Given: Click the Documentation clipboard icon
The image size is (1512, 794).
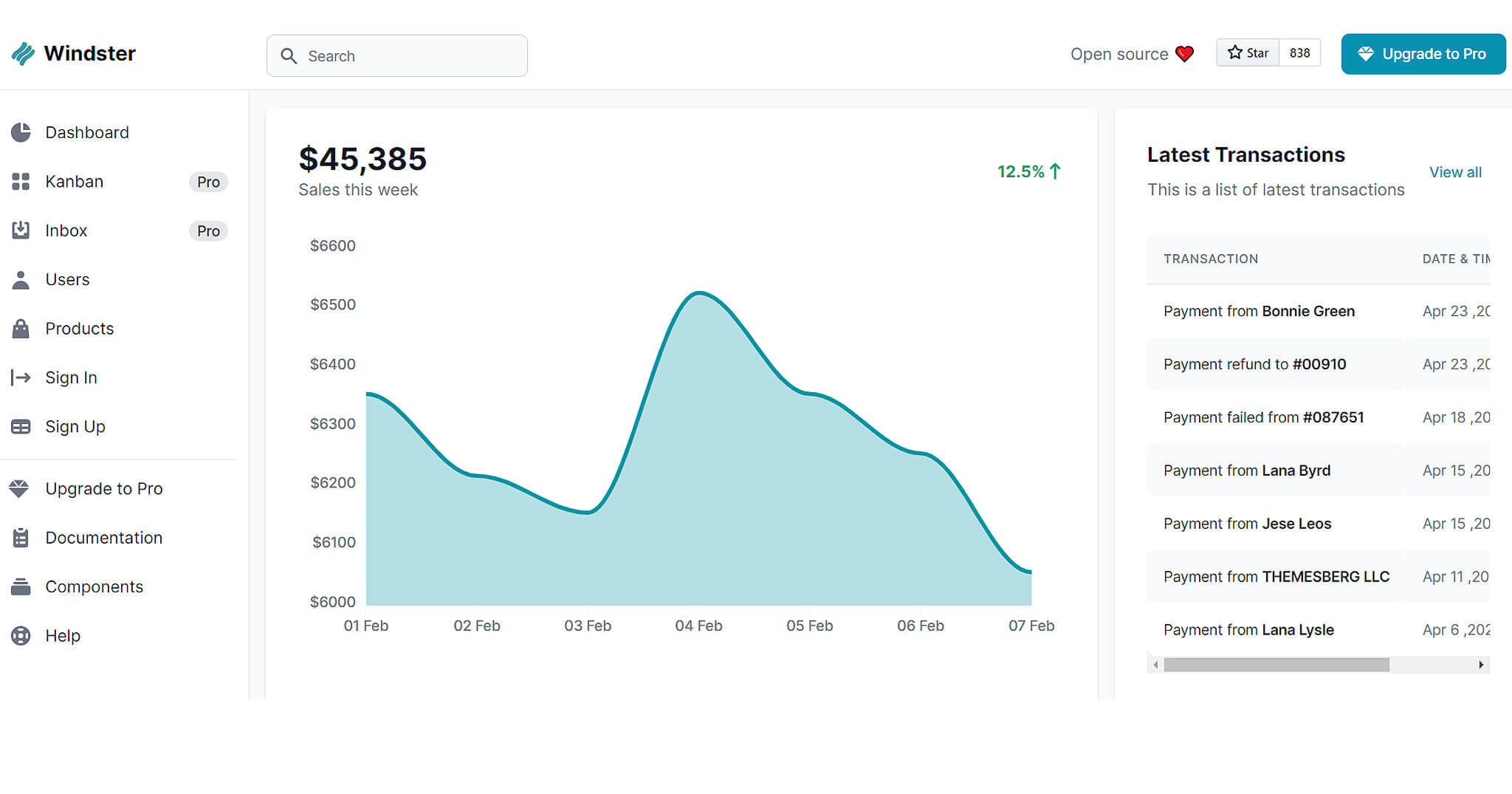Looking at the screenshot, I should pyautogui.click(x=21, y=538).
